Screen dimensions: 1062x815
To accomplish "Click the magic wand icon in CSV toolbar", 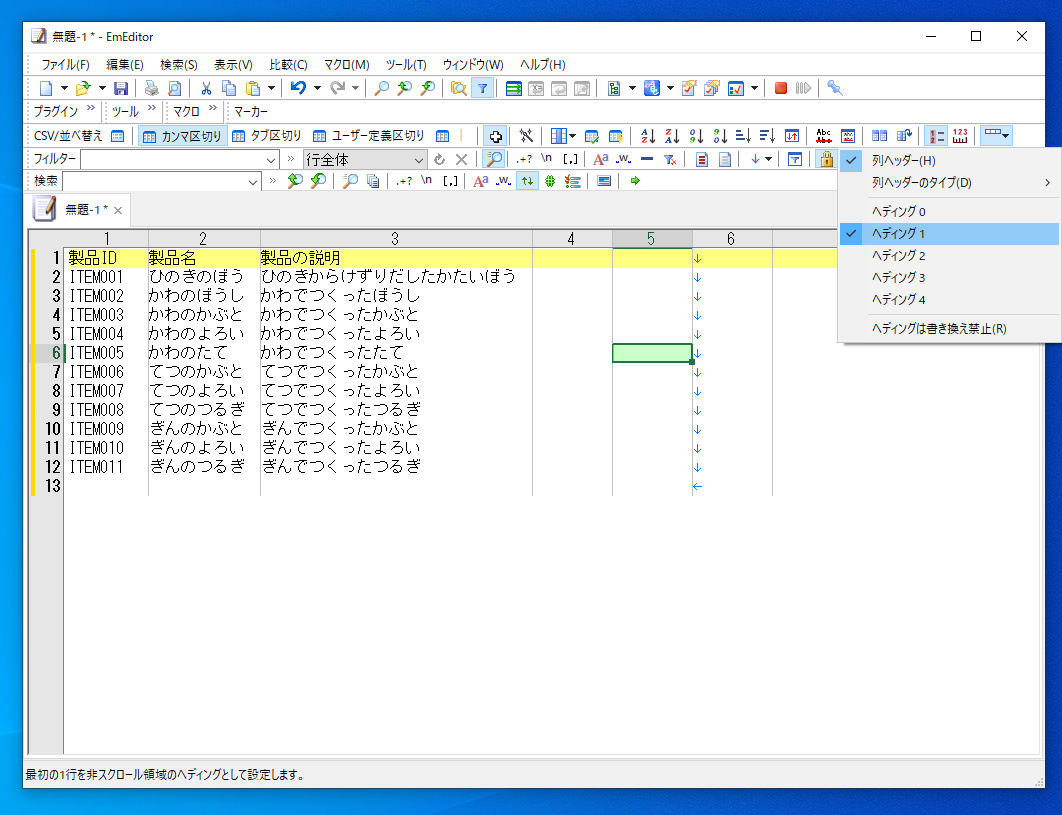I will click(526, 136).
